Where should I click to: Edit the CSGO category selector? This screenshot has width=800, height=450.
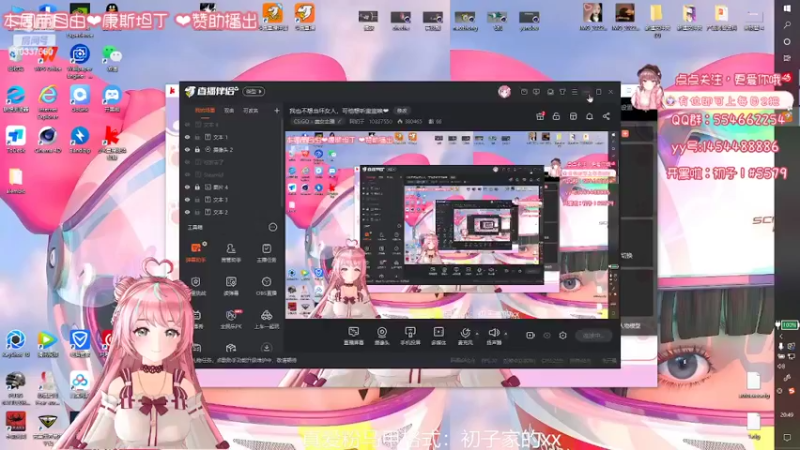[x=317, y=121]
